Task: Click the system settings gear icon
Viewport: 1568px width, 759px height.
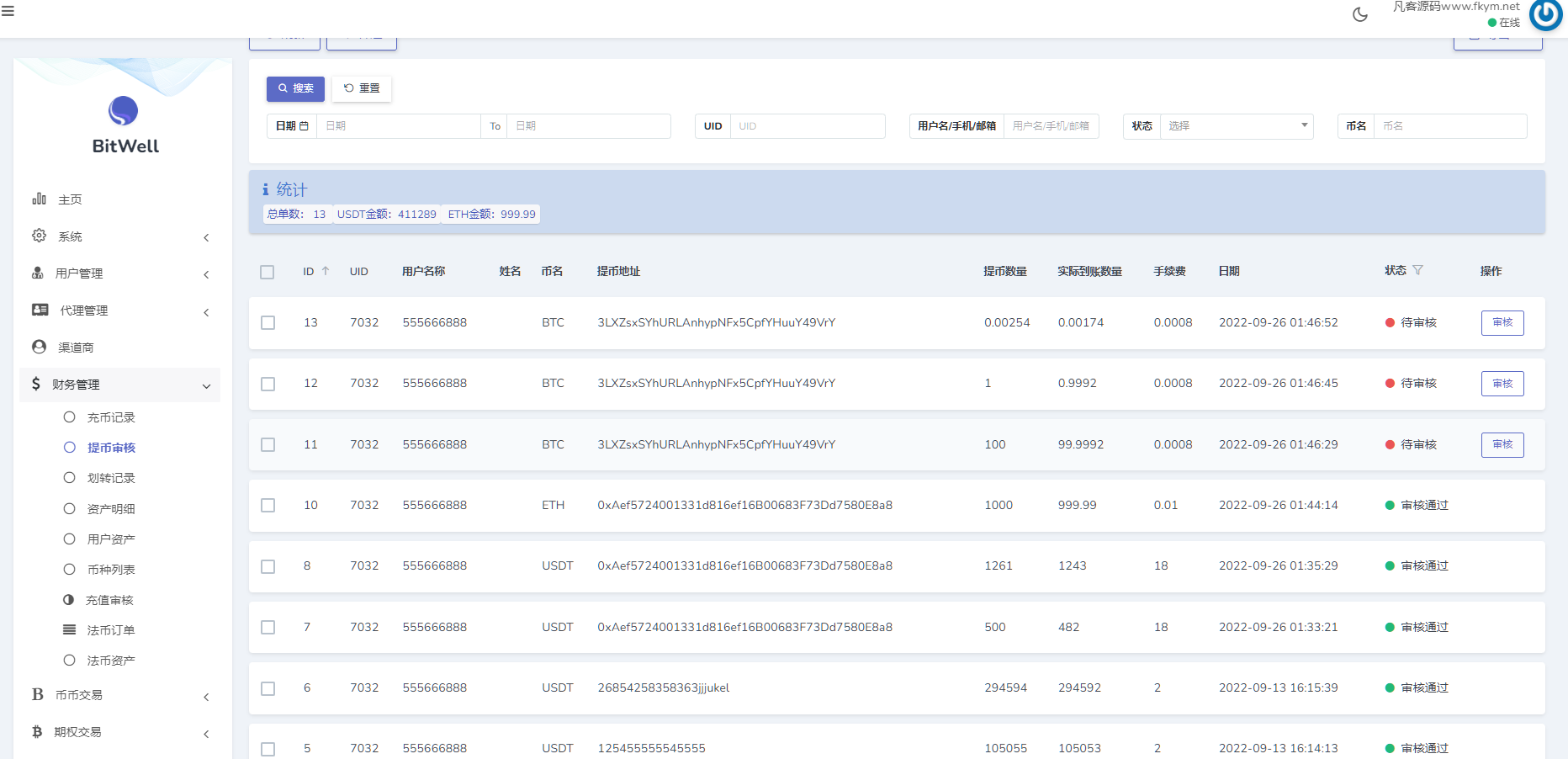Action: pyautogui.click(x=39, y=236)
